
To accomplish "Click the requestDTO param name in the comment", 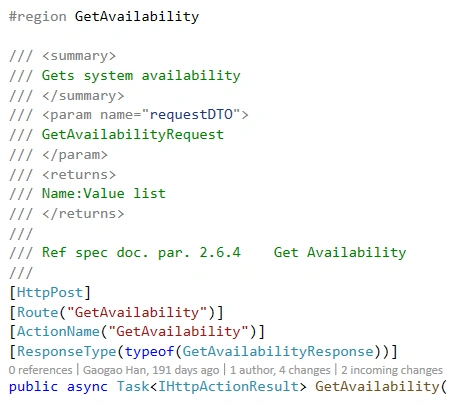I will pos(191,115).
